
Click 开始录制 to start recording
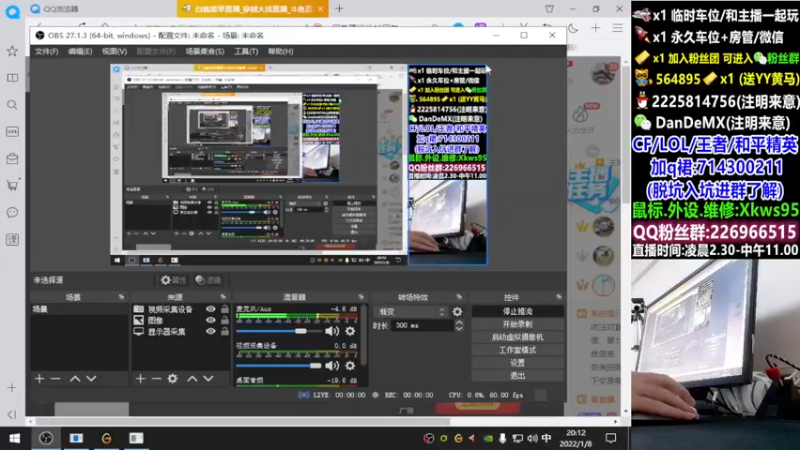[517, 324]
